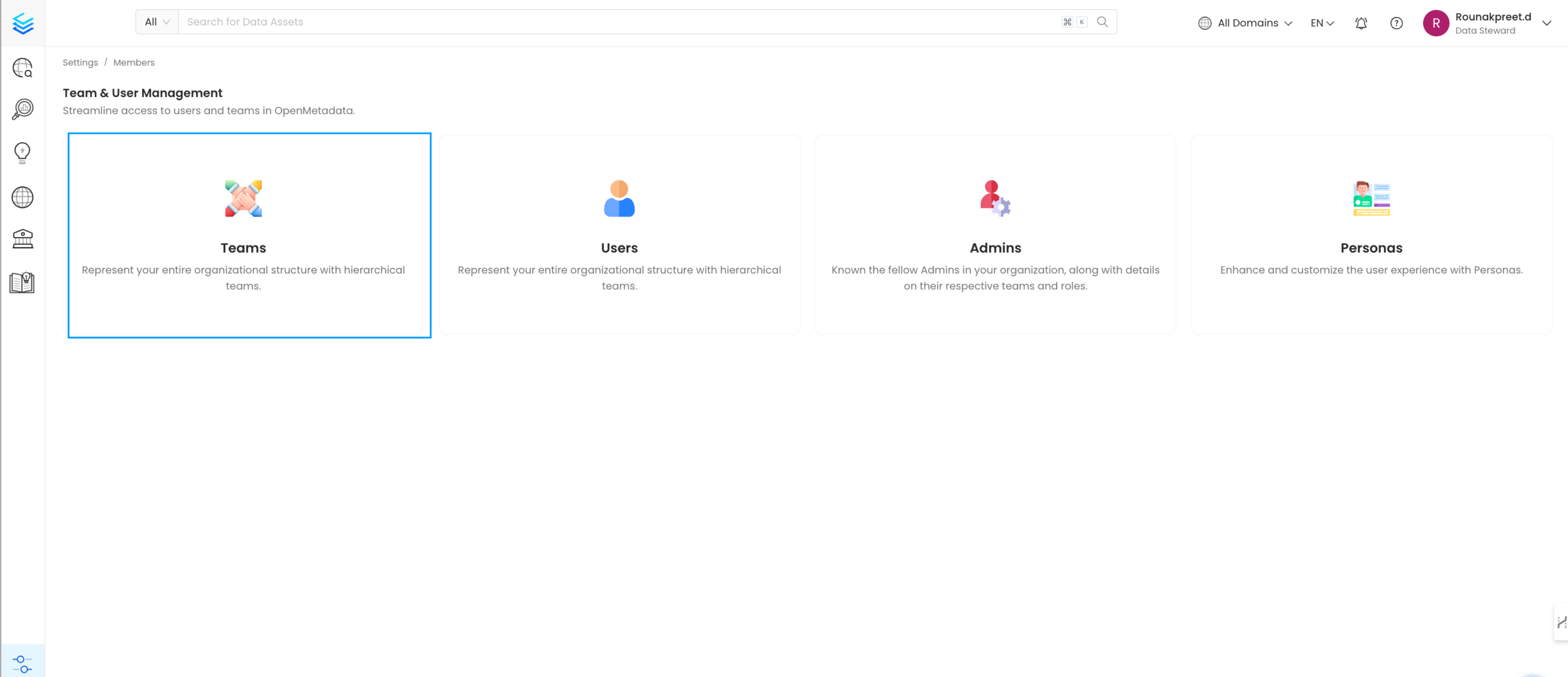Click the OpenMetadata logo icon
This screenshot has width=1568, height=677.
pos(23,23)
